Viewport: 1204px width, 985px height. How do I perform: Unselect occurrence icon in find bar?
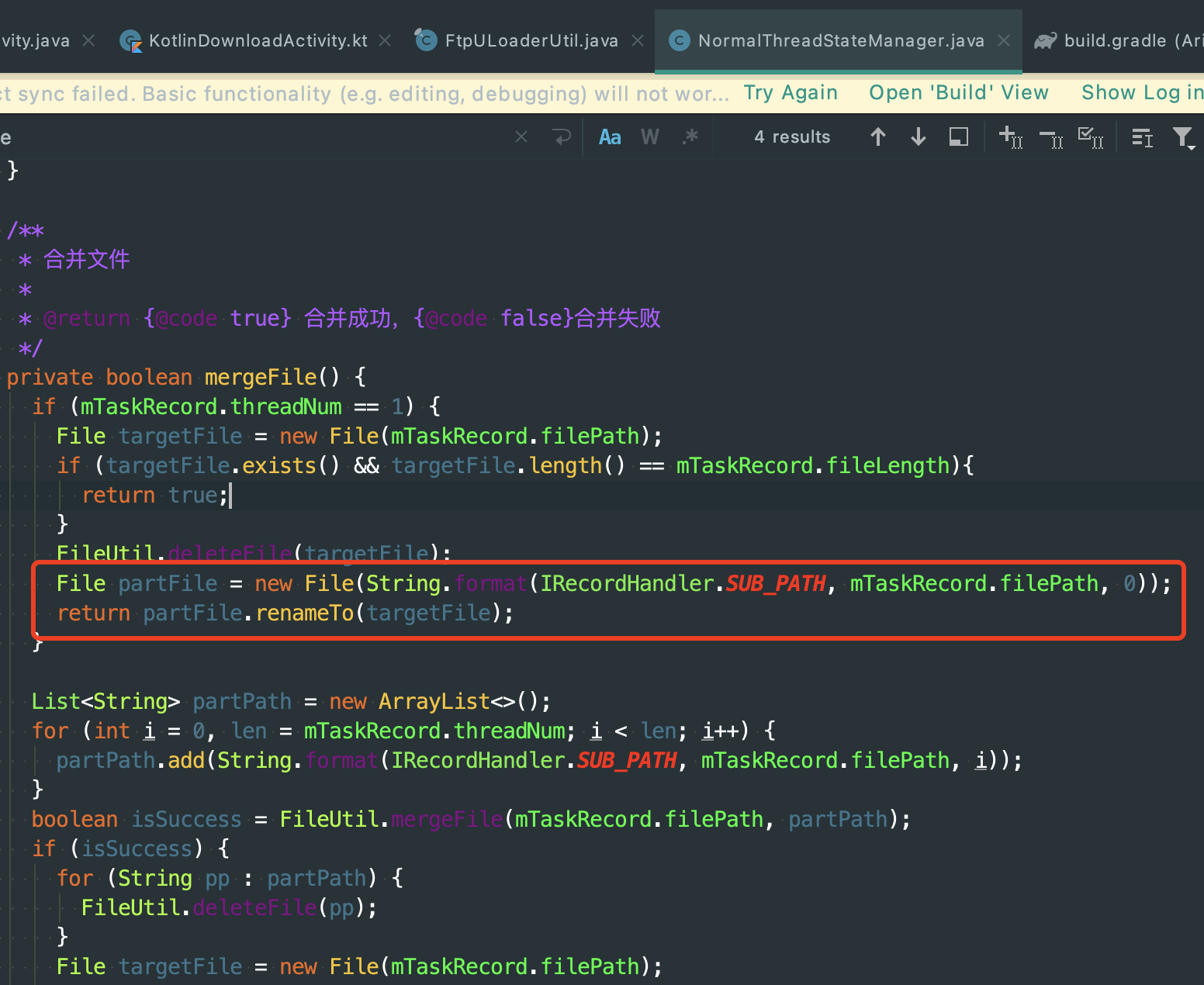coord(1051,138)
